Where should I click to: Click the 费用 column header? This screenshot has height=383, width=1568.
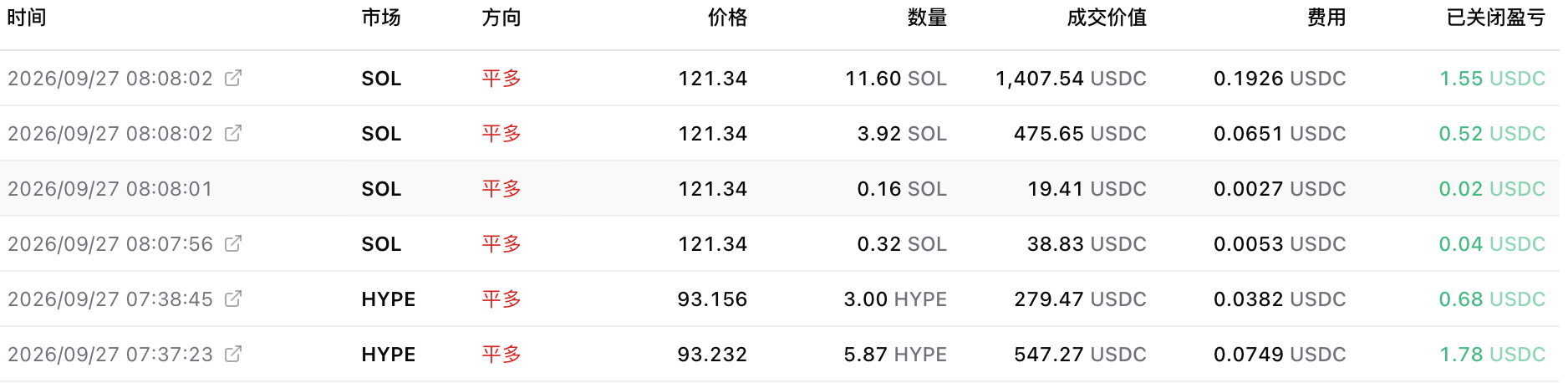tap(1326, 18)
